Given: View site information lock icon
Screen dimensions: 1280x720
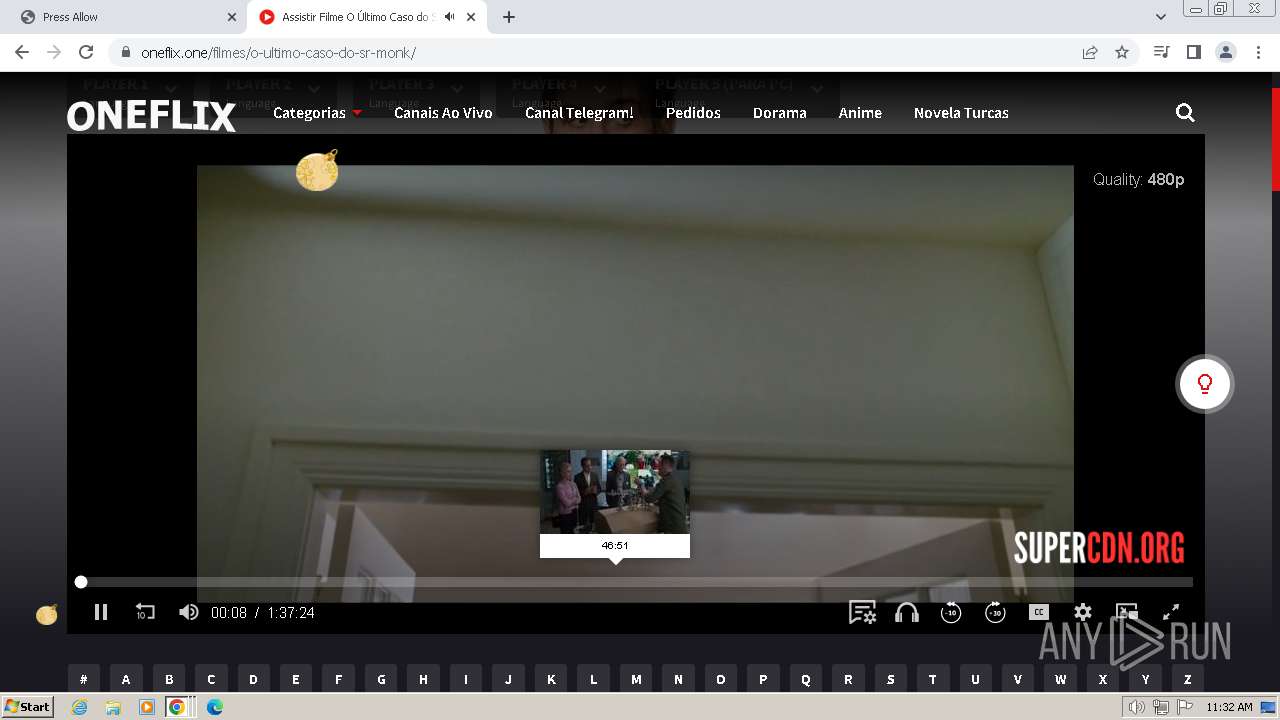Looking at the screenshot, I should pyautogui.click(x=125, y=53).
